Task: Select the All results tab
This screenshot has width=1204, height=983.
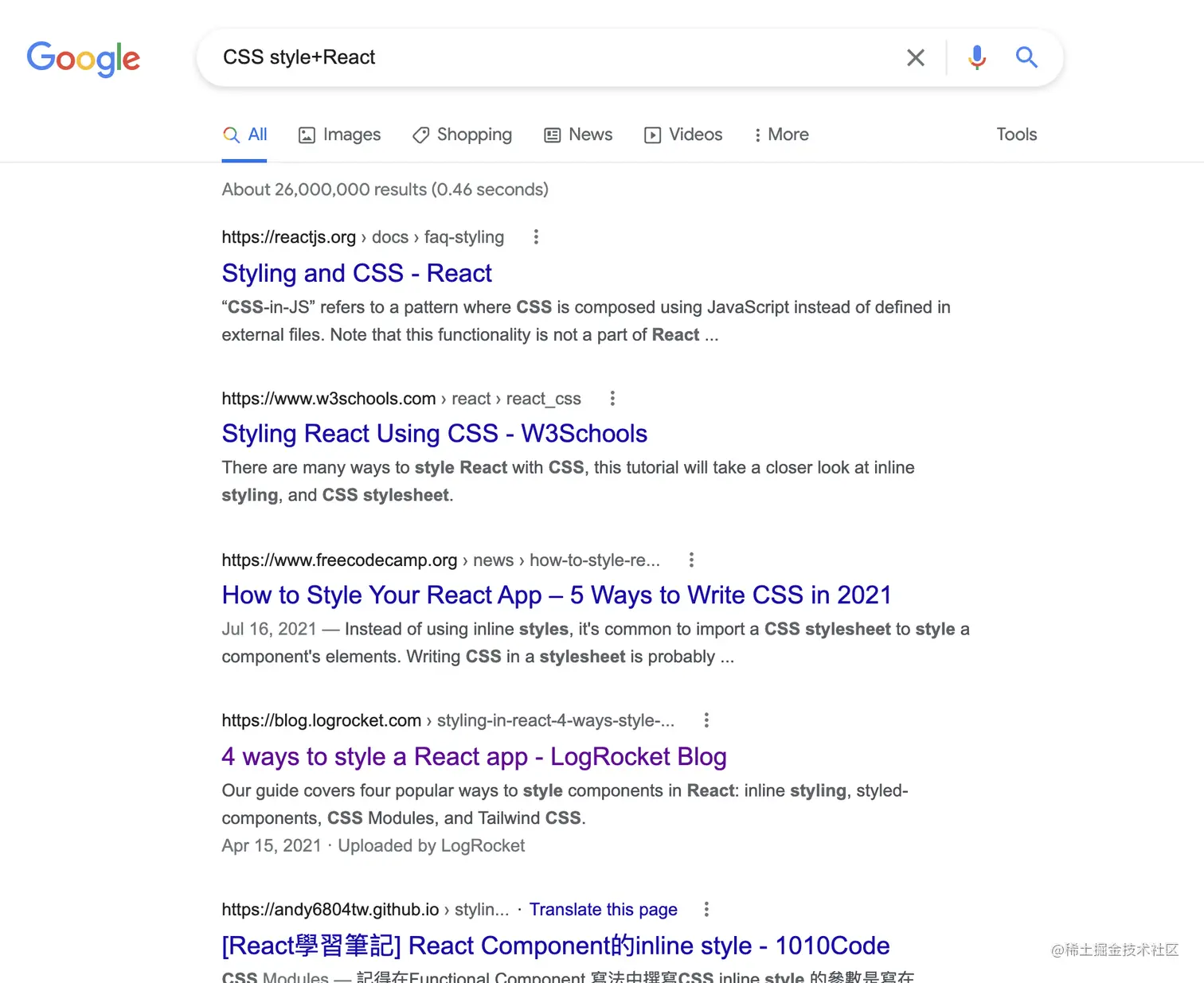Action: 244,135
